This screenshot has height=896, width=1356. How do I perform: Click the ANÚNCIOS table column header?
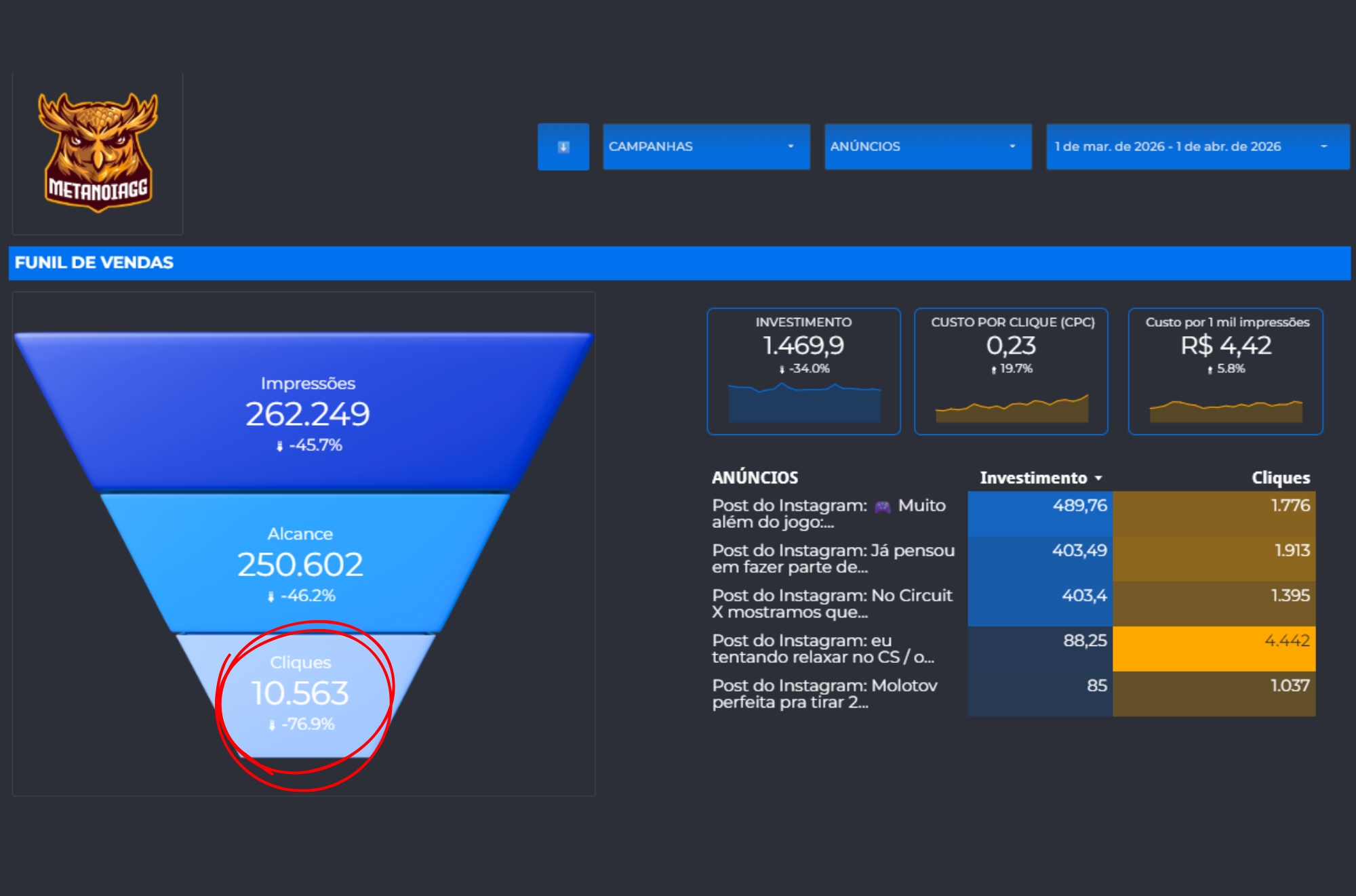pyautogui.click(x=755, y=478)
